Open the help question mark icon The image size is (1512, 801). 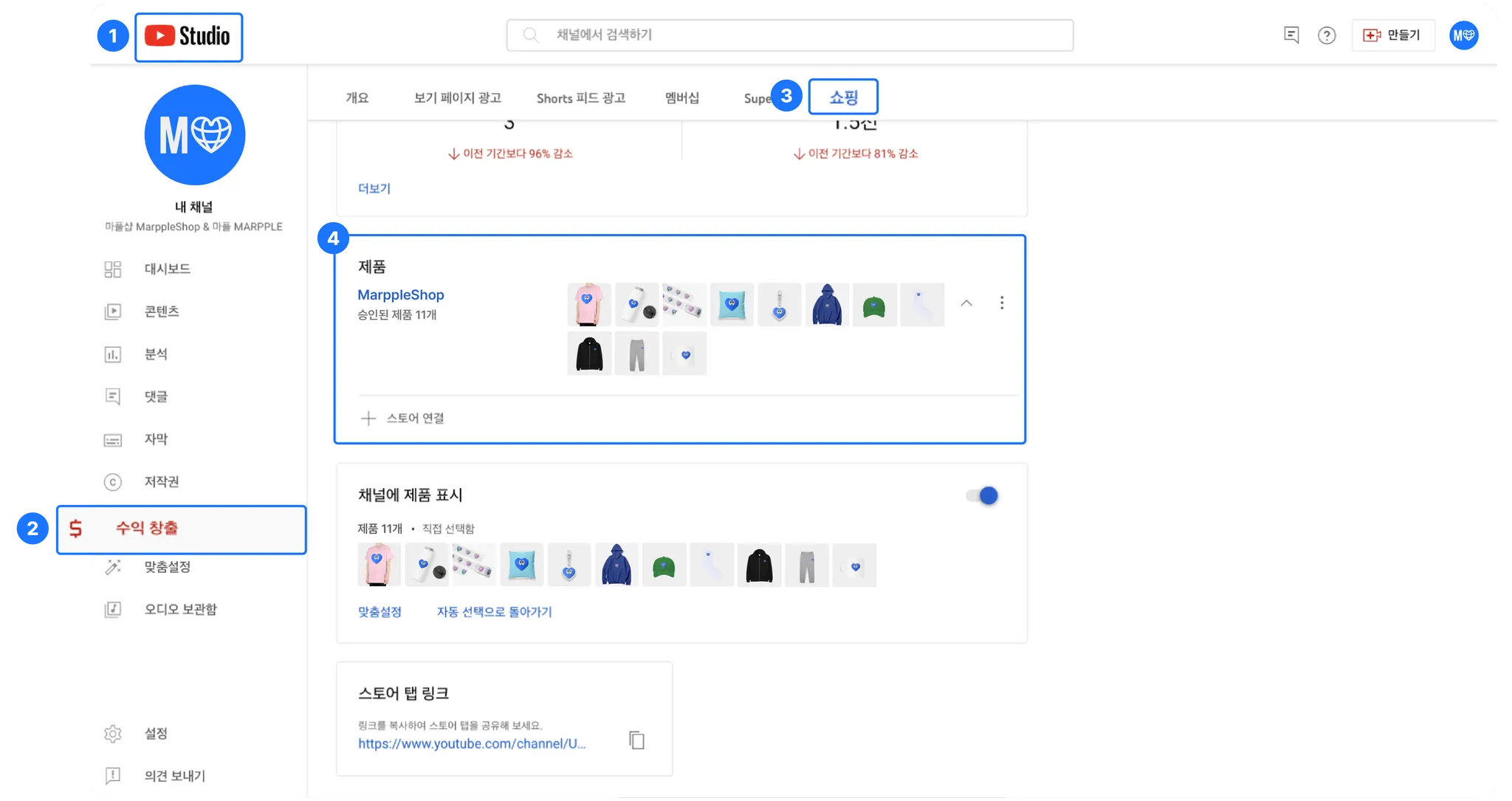point(1327,35)
